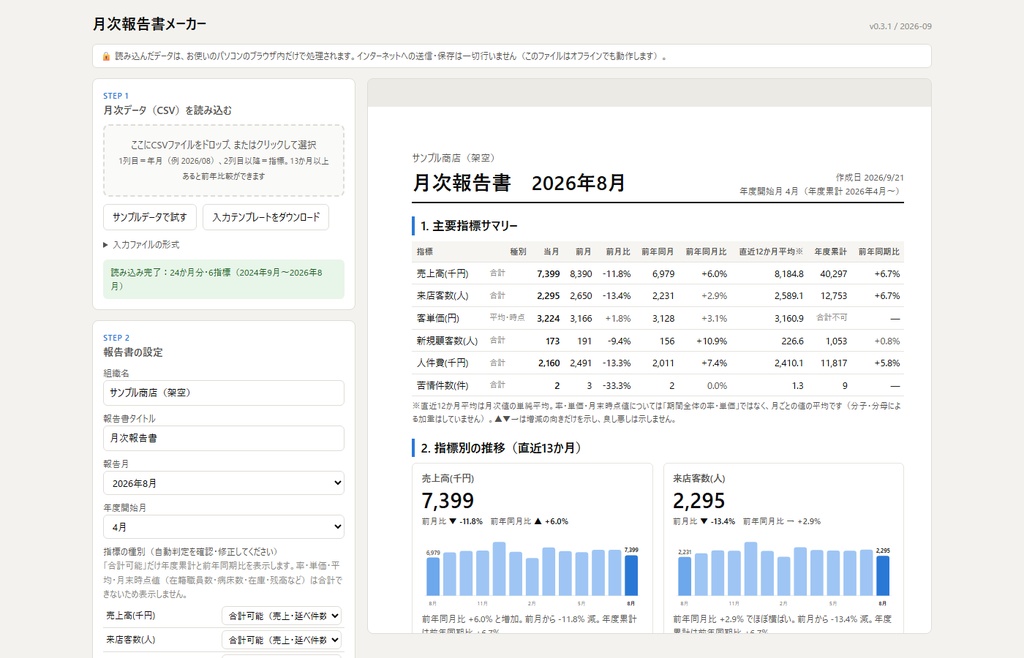1024x658 pixels.
Task: Click the 直近12か月平均 column header
Action: click(x=771, y=251)
